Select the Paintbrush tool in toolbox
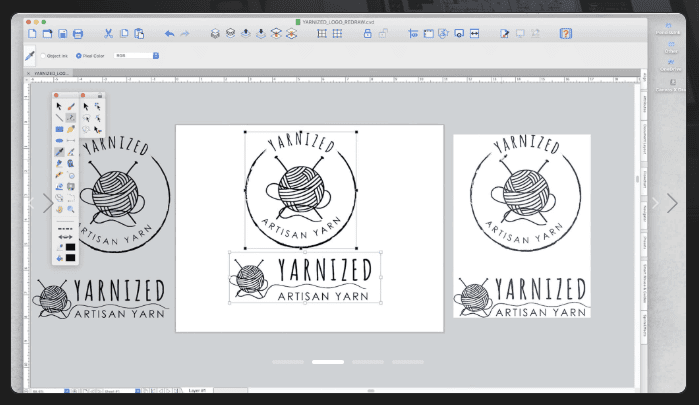The image size is (699, 405). point(71,107)
